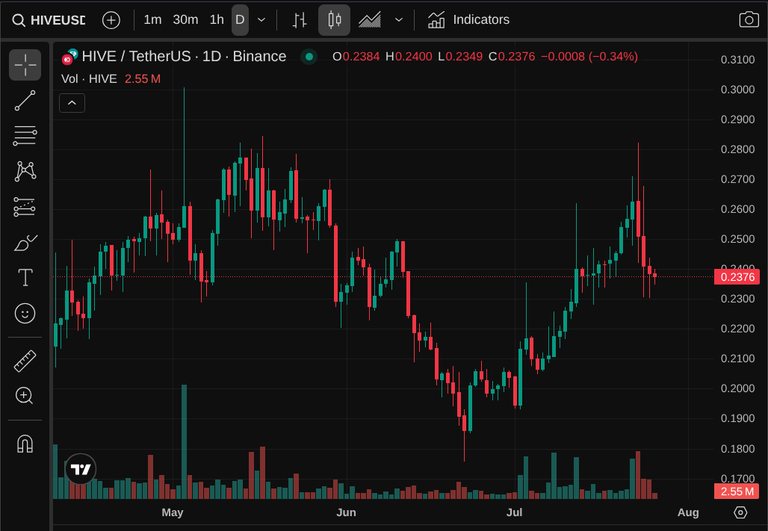Click the 0.2000 price scale label
Viewport: 768px width, 531px height.
(738, 388)
